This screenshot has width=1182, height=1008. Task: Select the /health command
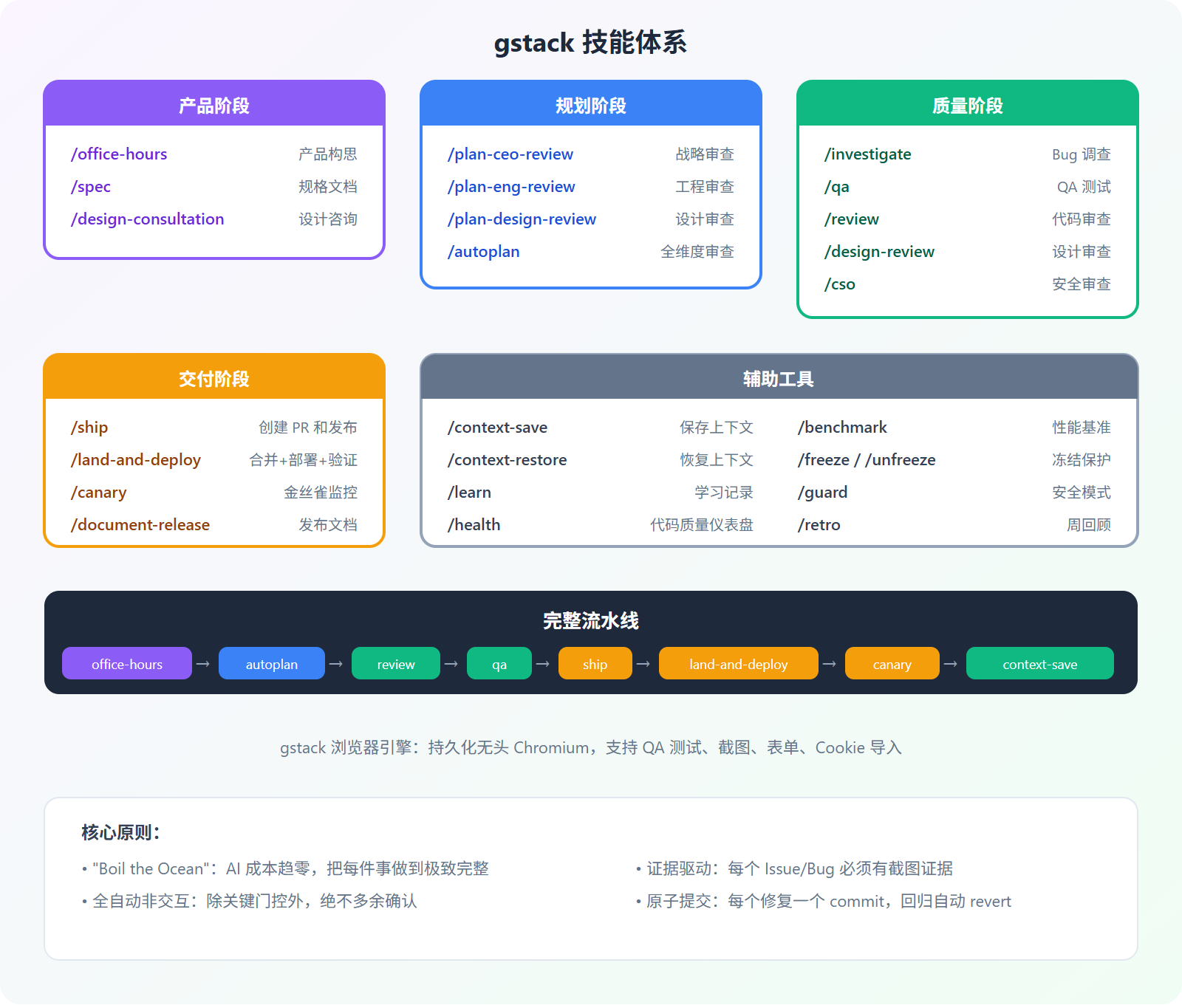coord(474,524)
